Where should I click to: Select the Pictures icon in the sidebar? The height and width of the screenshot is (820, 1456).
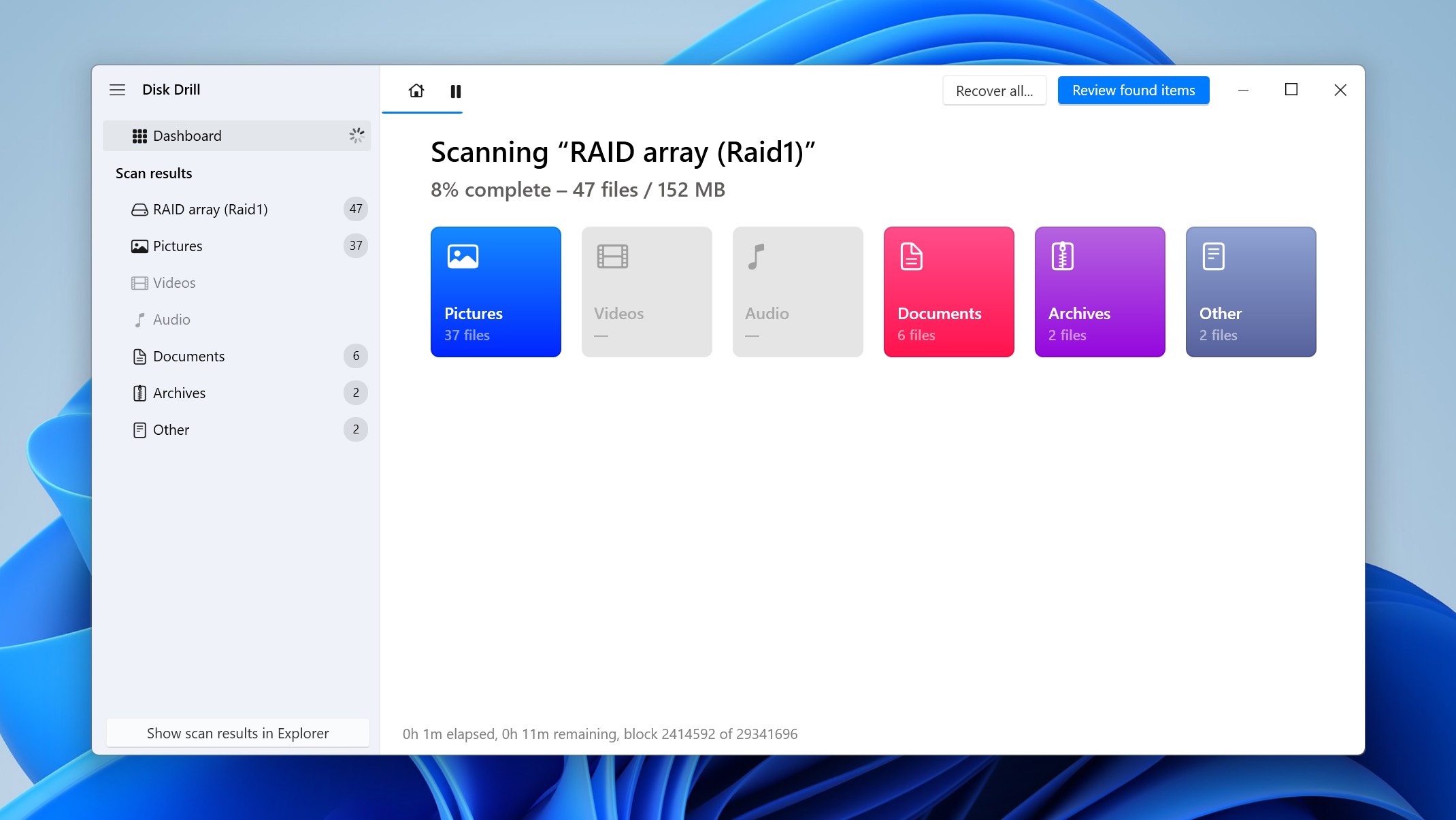[x=139, y=246]
